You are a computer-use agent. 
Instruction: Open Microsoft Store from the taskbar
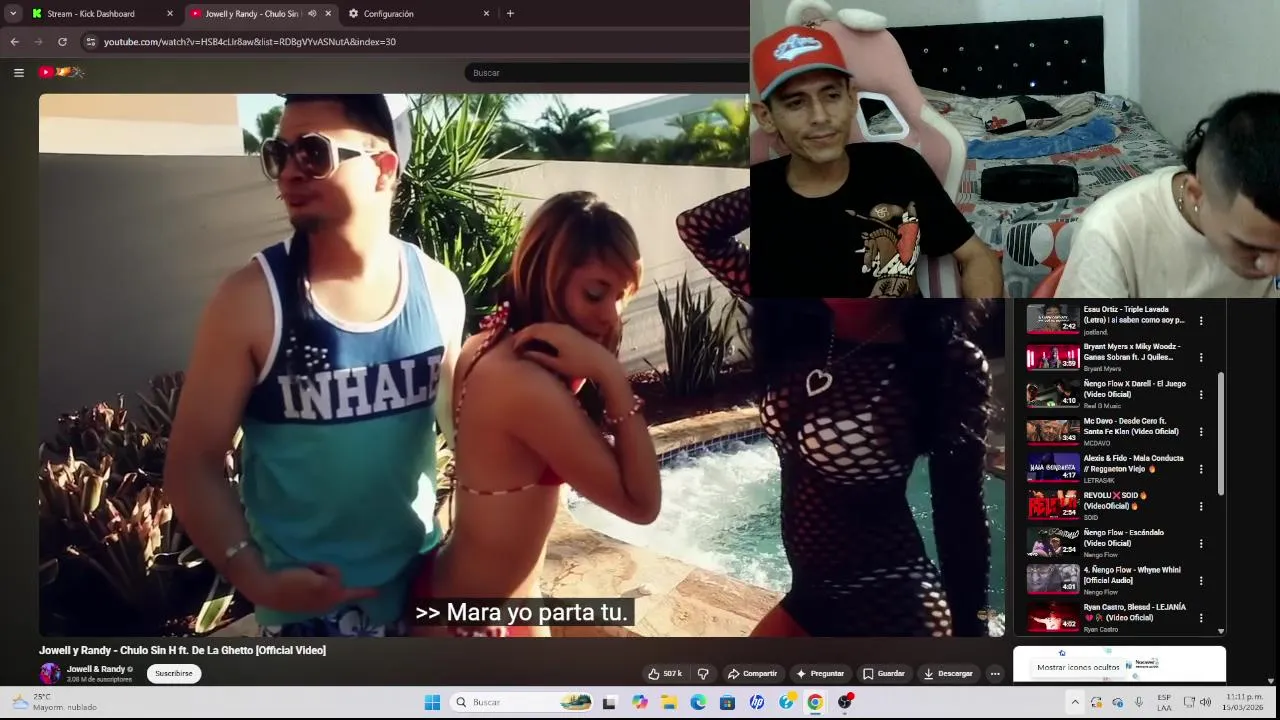(x=727, y=702)
